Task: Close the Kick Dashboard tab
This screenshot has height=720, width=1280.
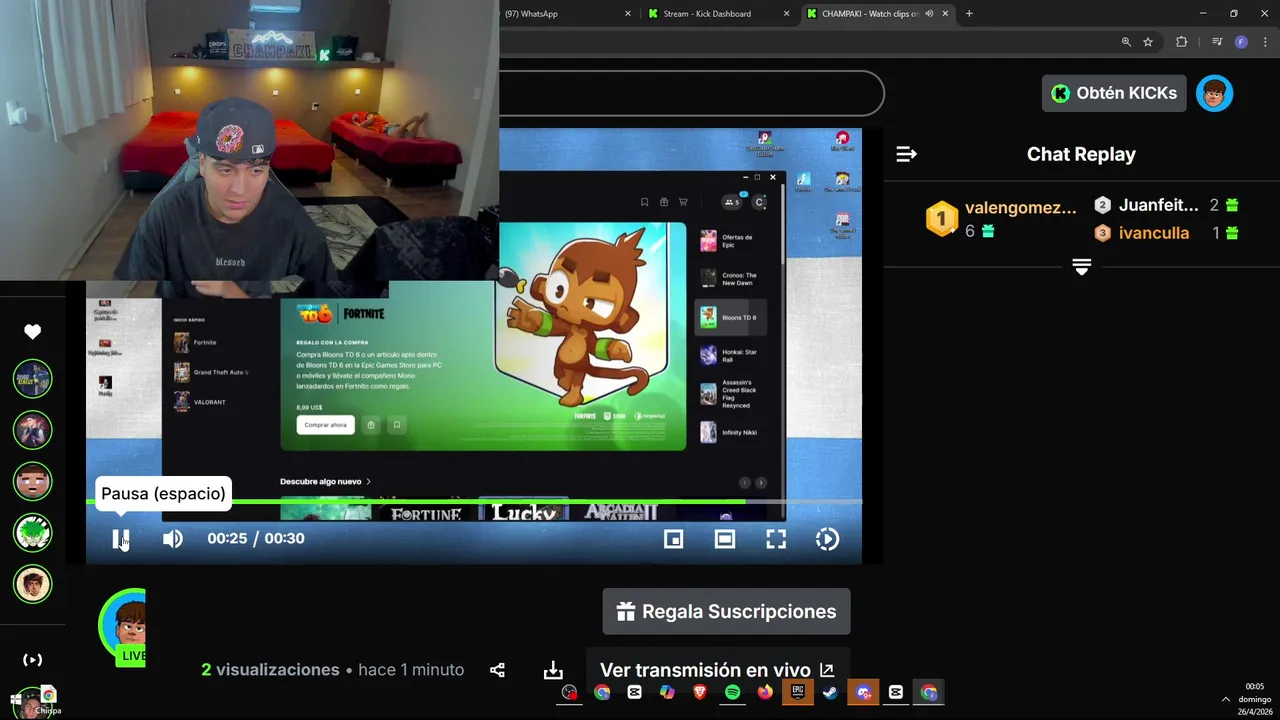Action: 787,14
